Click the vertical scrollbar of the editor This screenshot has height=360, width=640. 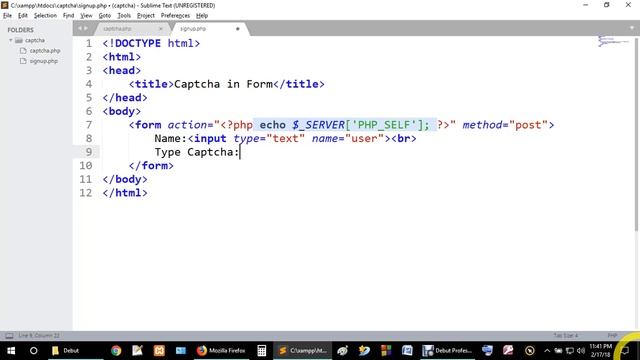[636, 135]
